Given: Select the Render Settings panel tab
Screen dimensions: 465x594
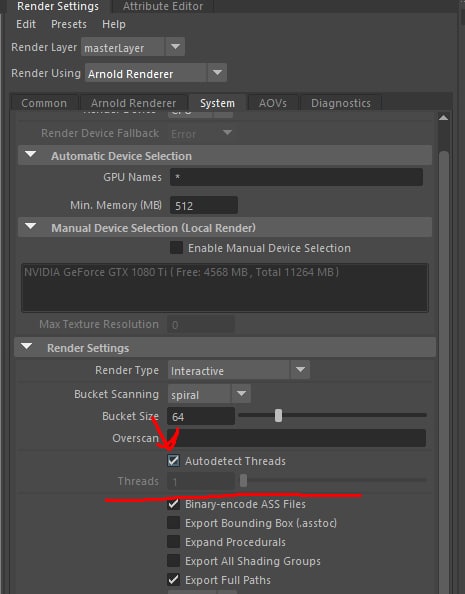Looking at the screenshot, I should 58,6.
